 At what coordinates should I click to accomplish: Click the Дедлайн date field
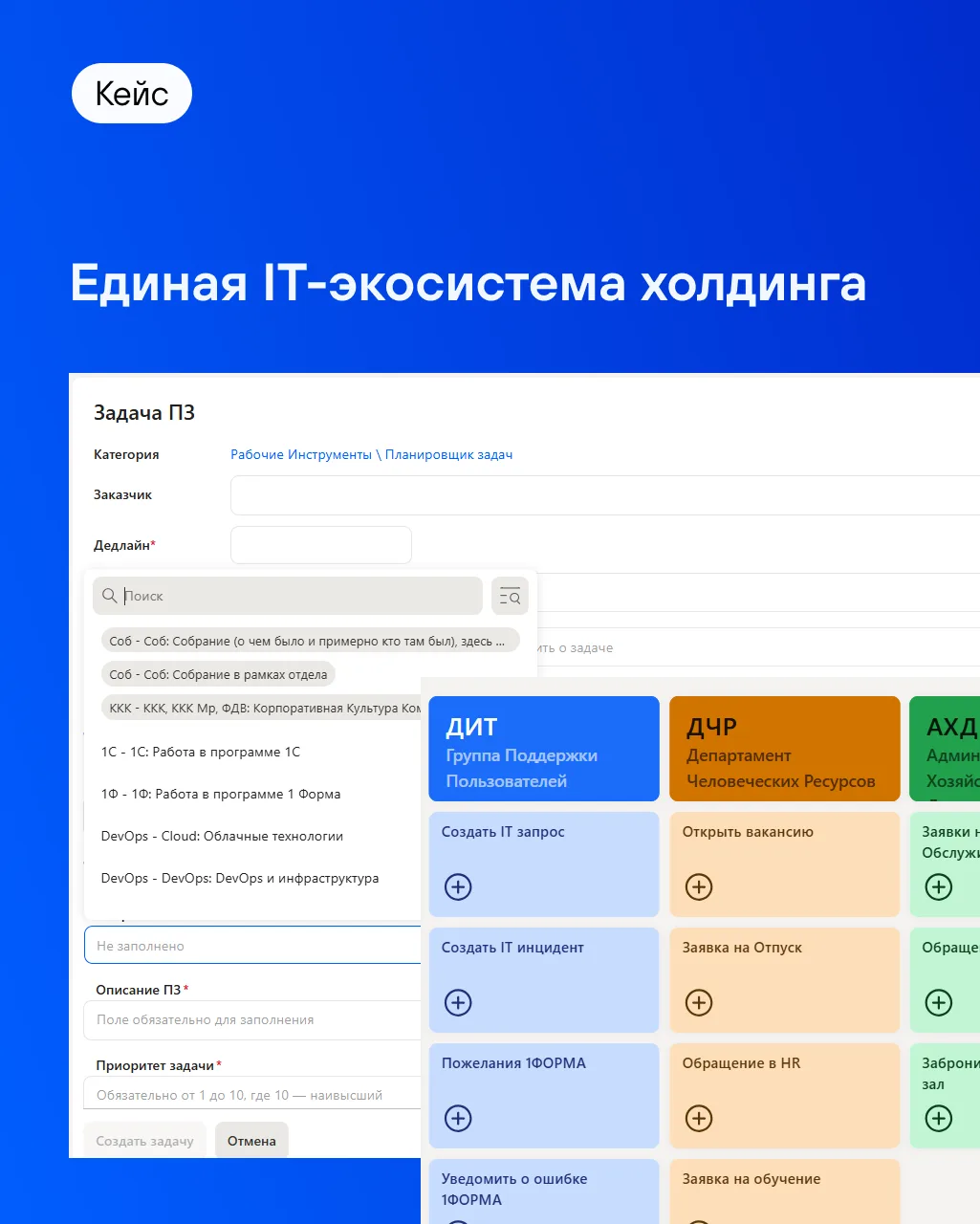pyautogui.click(x=321, y=545)
